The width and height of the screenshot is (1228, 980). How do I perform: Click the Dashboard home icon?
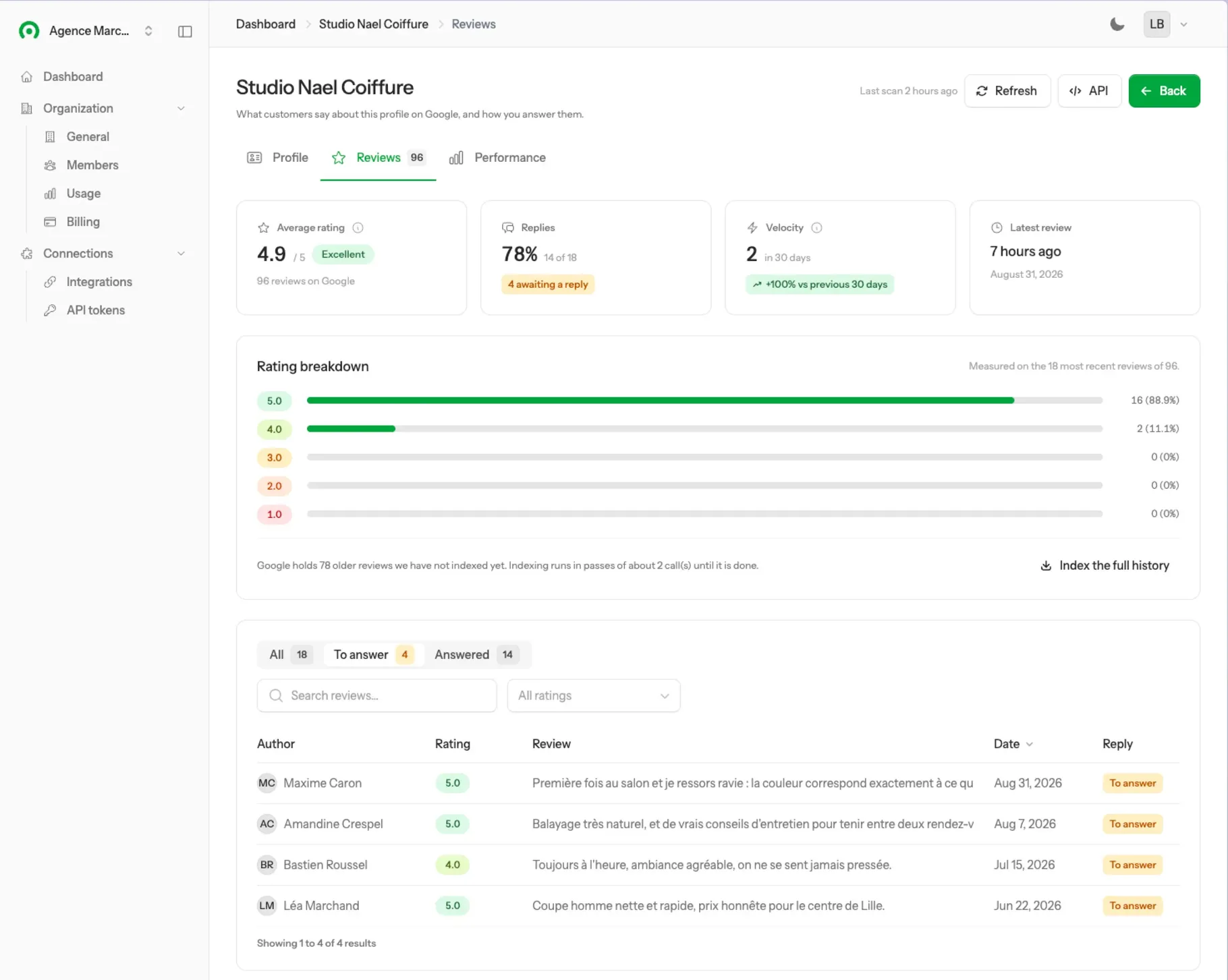27,77
